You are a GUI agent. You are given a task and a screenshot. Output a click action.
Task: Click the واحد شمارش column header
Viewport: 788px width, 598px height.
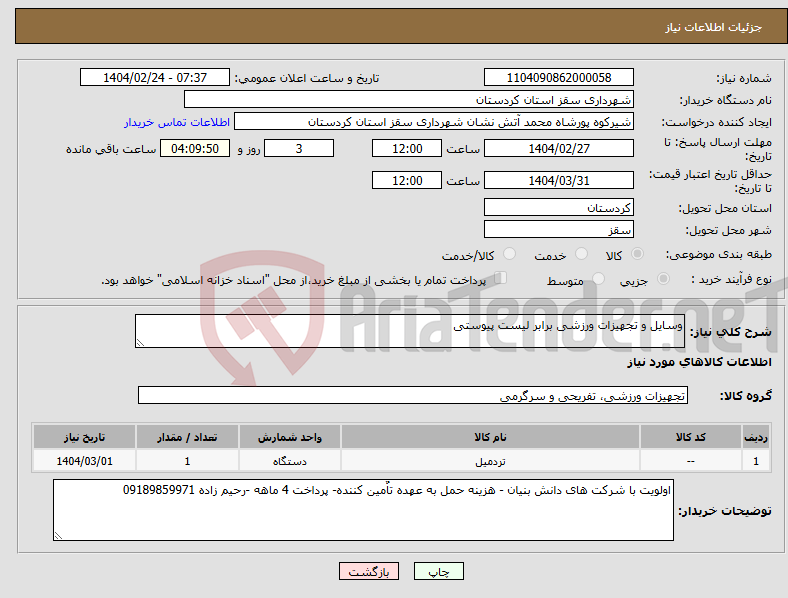click(290, 437)
